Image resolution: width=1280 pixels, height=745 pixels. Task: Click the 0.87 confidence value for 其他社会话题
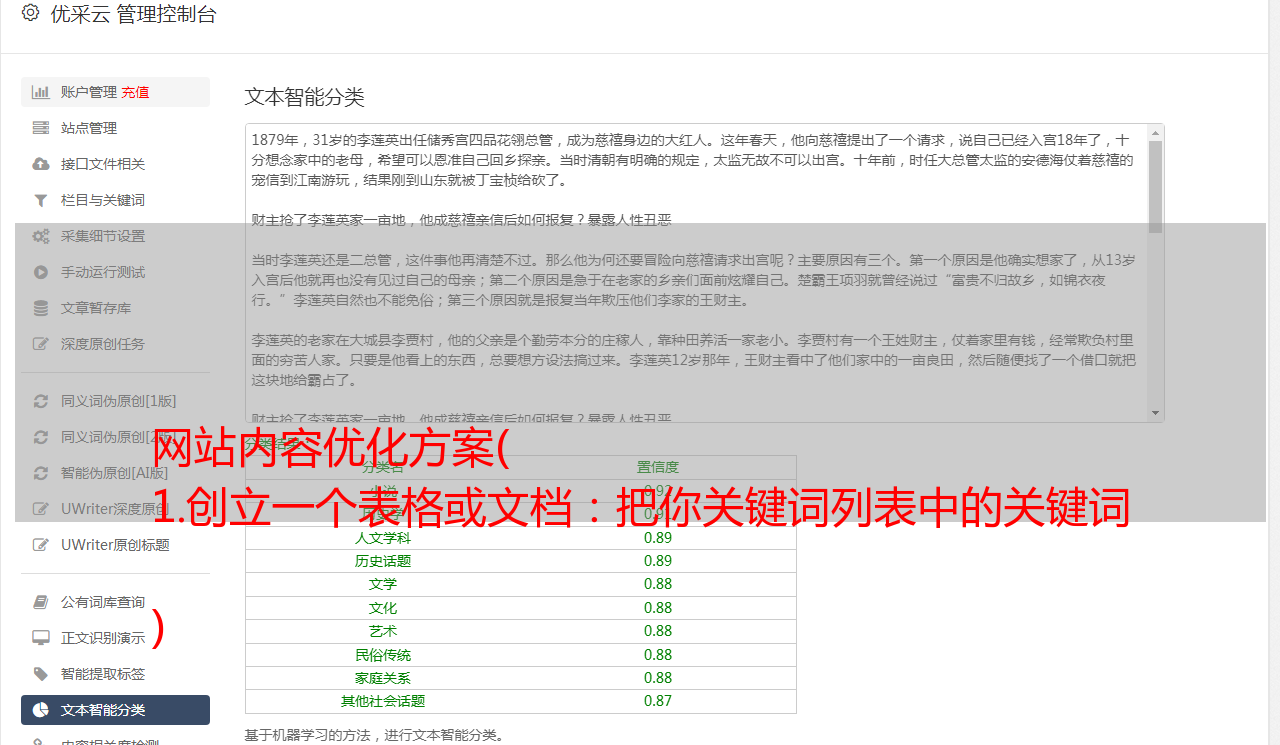(658, 702)
